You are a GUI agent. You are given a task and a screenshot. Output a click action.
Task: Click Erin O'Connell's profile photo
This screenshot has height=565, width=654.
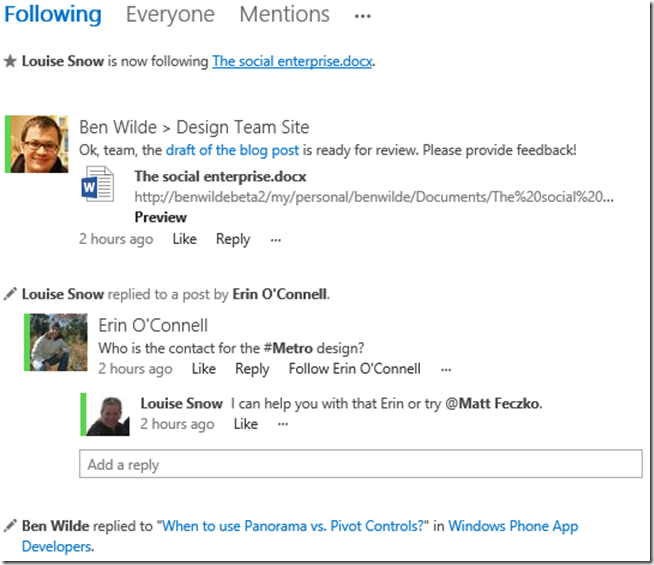57,342
